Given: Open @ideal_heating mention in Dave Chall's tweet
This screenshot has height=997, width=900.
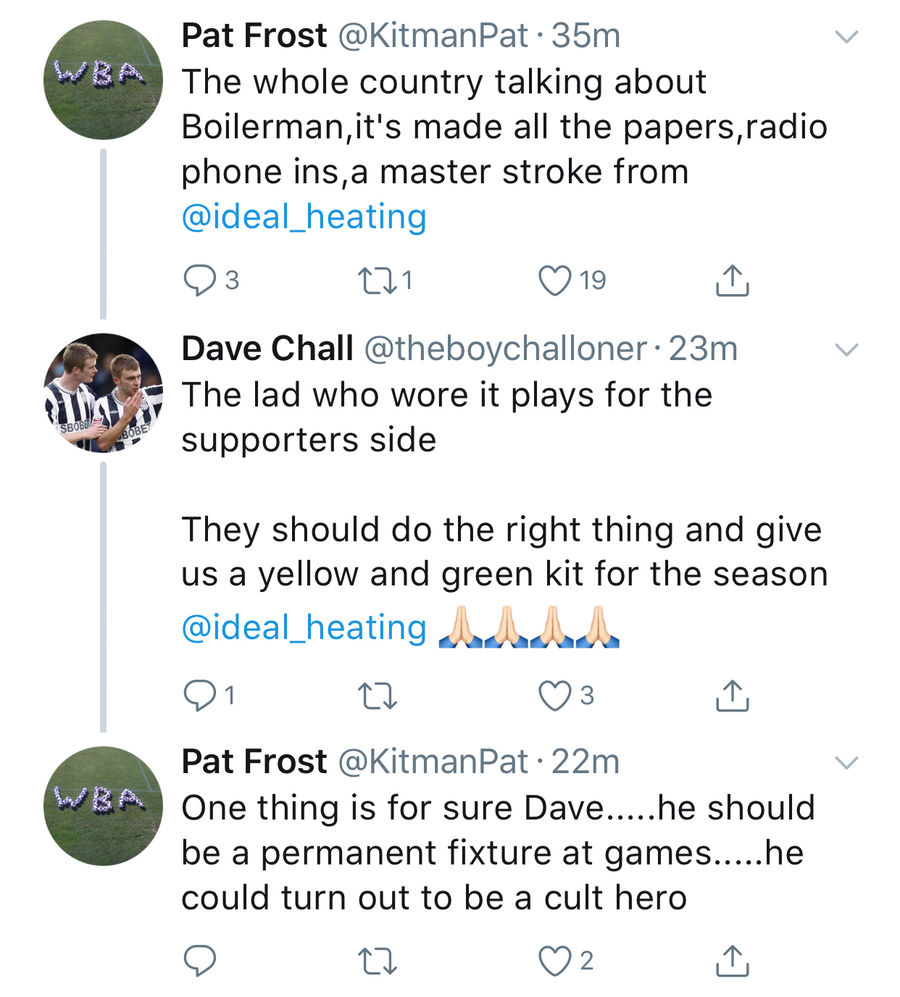Looking at the screenshot, I should tap(303, 628).
